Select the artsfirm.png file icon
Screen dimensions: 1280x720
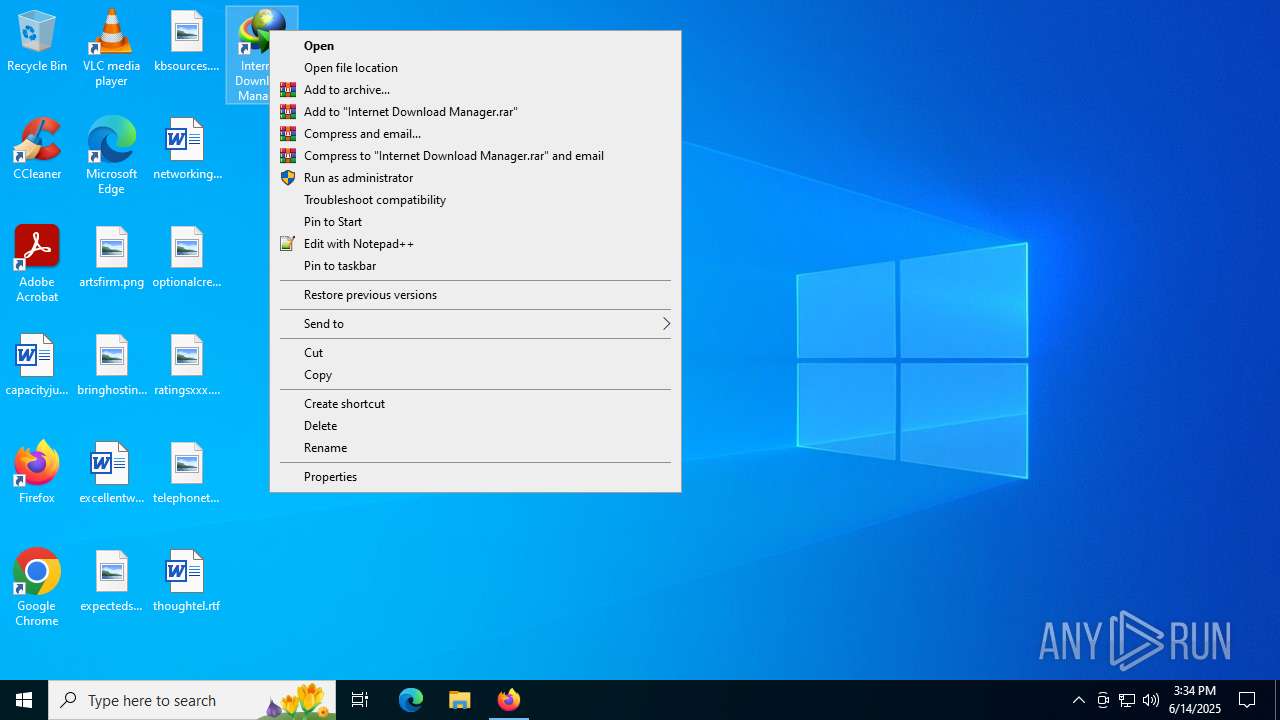[x=111, y=257]
